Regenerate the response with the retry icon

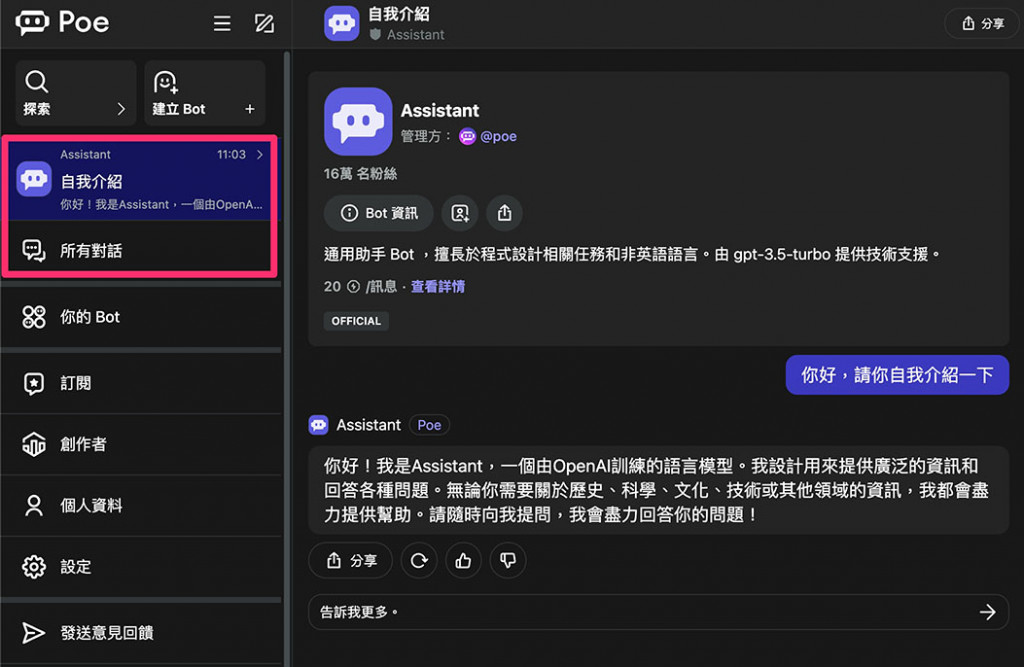pos(419,561)
